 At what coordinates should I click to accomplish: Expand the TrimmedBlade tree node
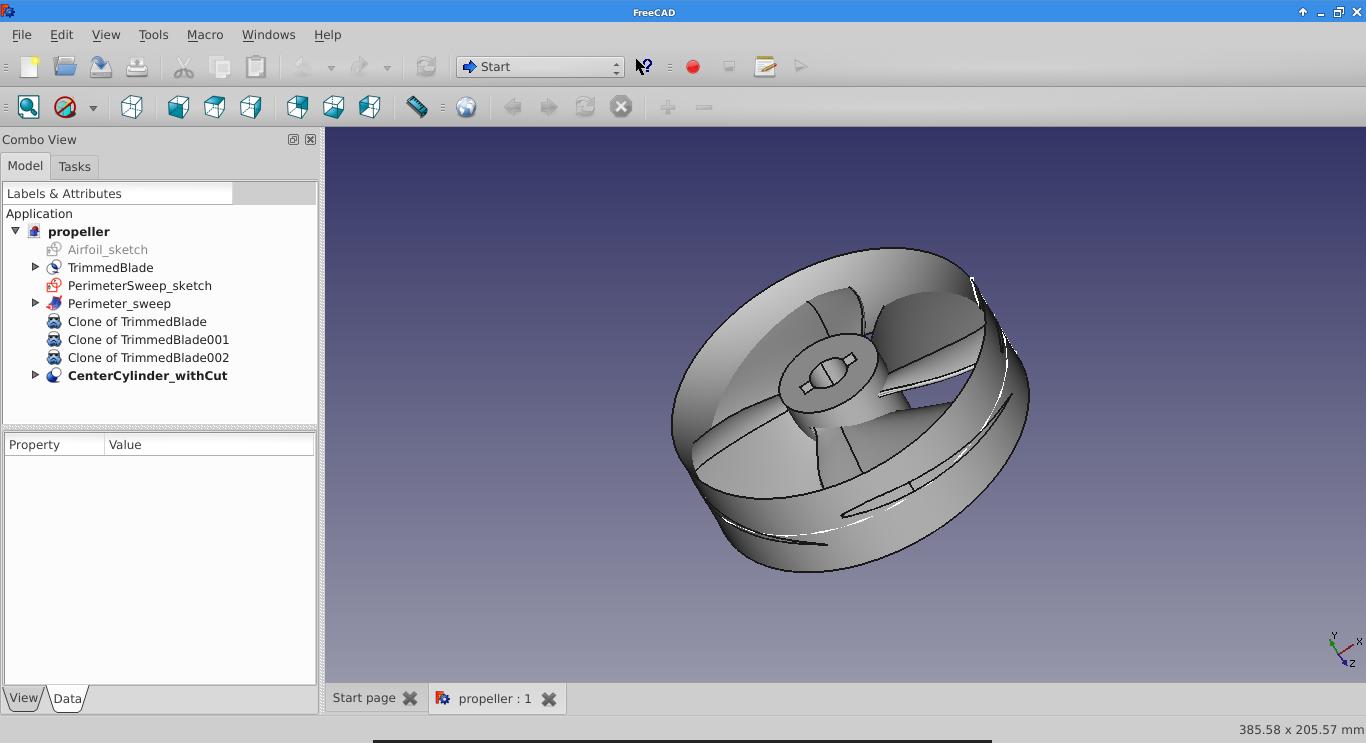pos(35,267)
